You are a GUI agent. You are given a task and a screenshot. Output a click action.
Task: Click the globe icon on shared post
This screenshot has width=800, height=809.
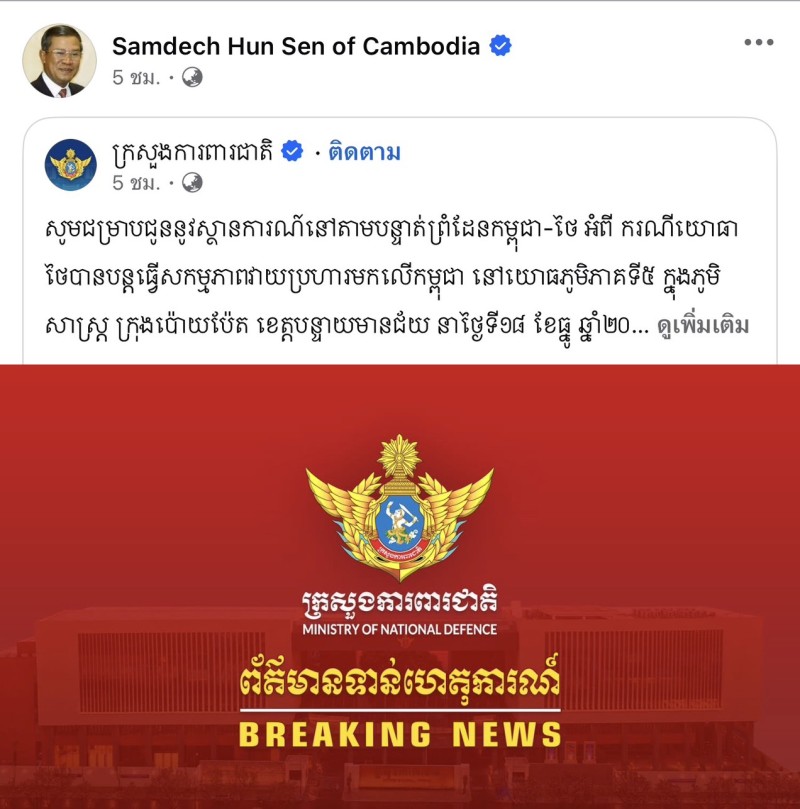pyautogui.click(x=192, y=183)
